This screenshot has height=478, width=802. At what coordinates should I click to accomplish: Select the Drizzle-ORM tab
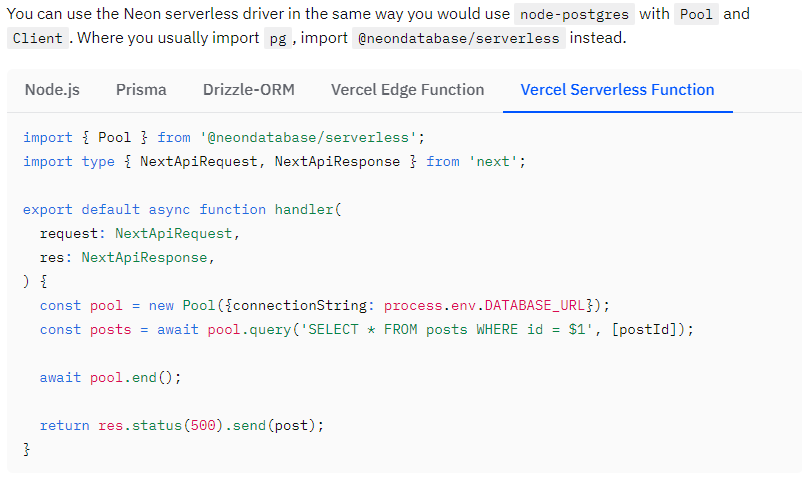click(248, 90)
